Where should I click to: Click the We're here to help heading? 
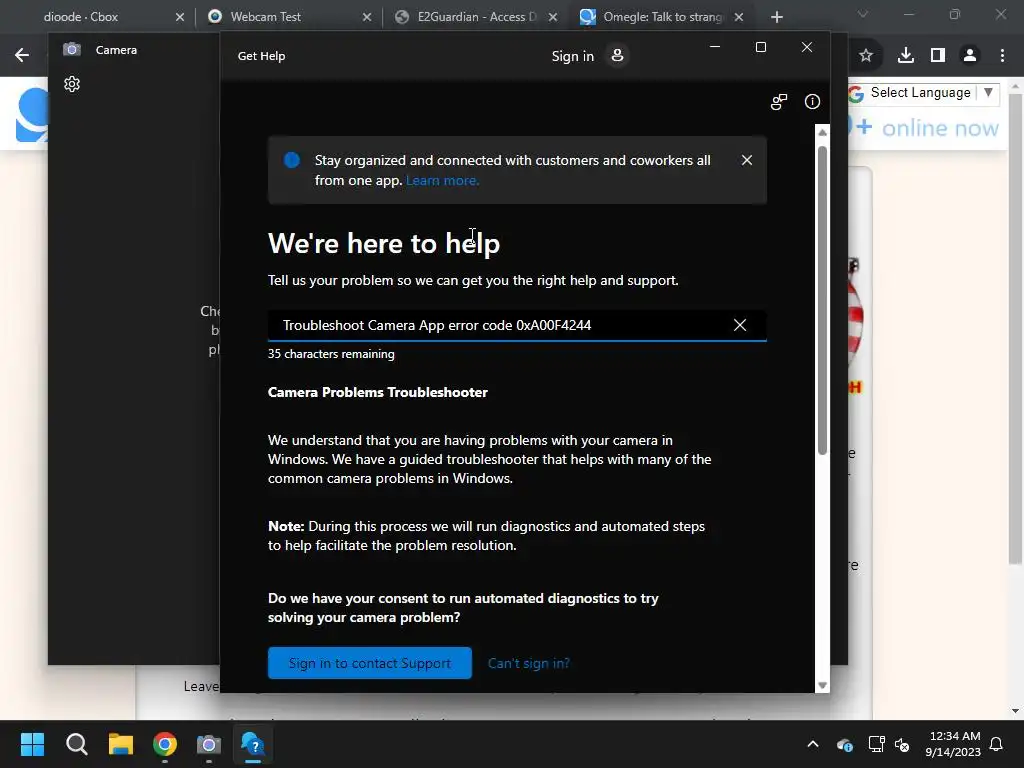click(384, 244)
